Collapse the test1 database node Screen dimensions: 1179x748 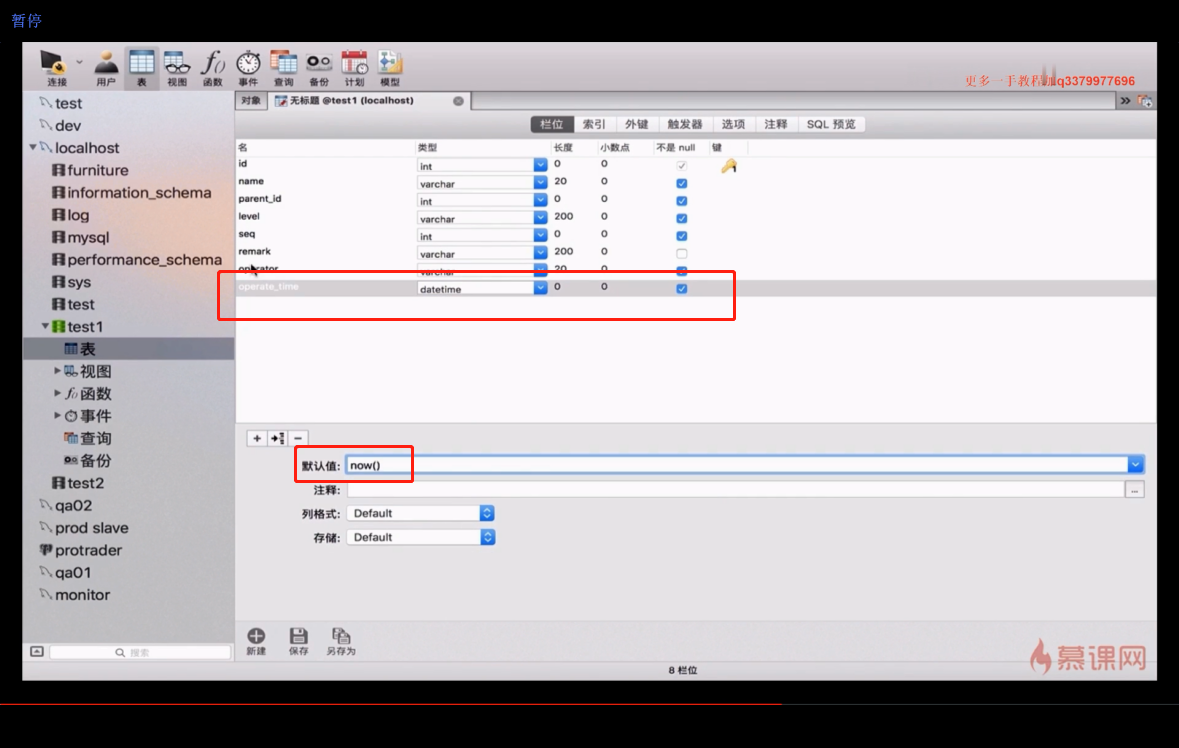(x=45, y=326)
